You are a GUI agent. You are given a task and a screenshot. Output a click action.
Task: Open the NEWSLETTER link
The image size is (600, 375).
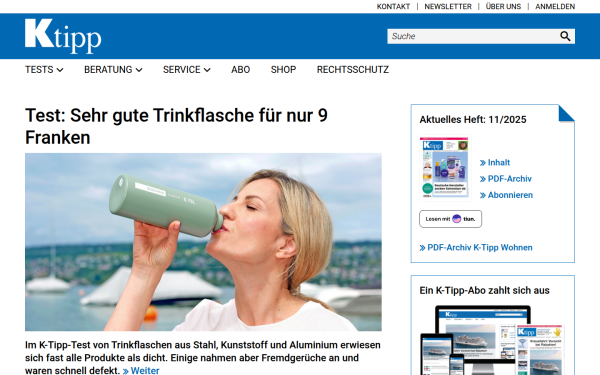tap(448, 7)
